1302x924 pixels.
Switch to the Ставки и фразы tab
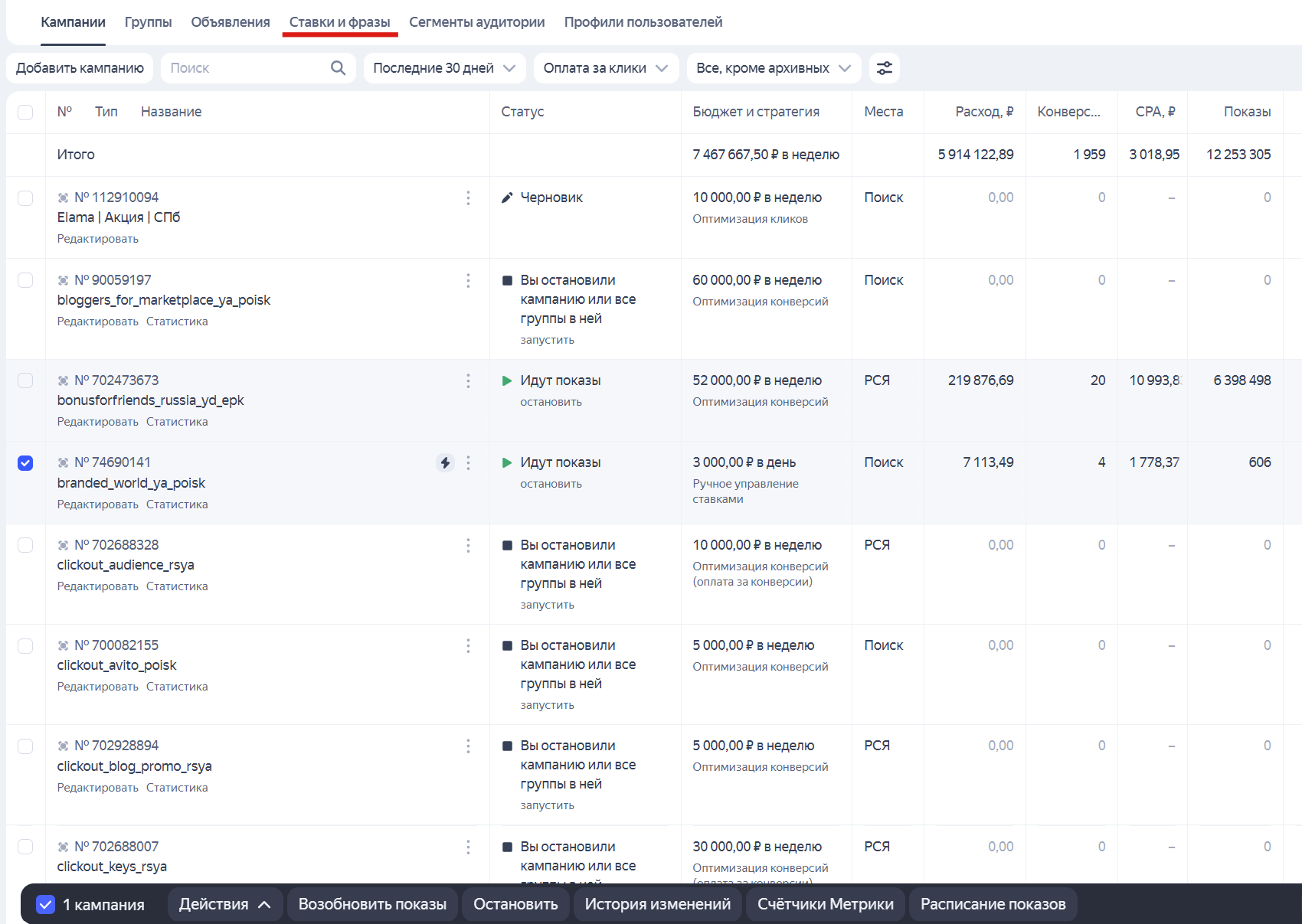click(339, 22)
